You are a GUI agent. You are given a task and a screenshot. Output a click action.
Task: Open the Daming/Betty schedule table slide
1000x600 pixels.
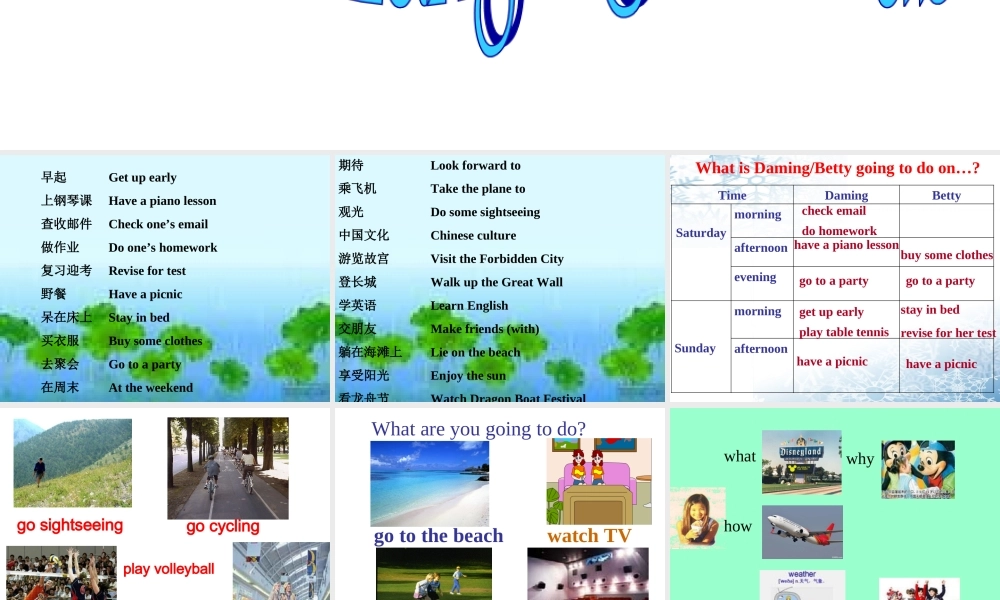coord(835,278)
